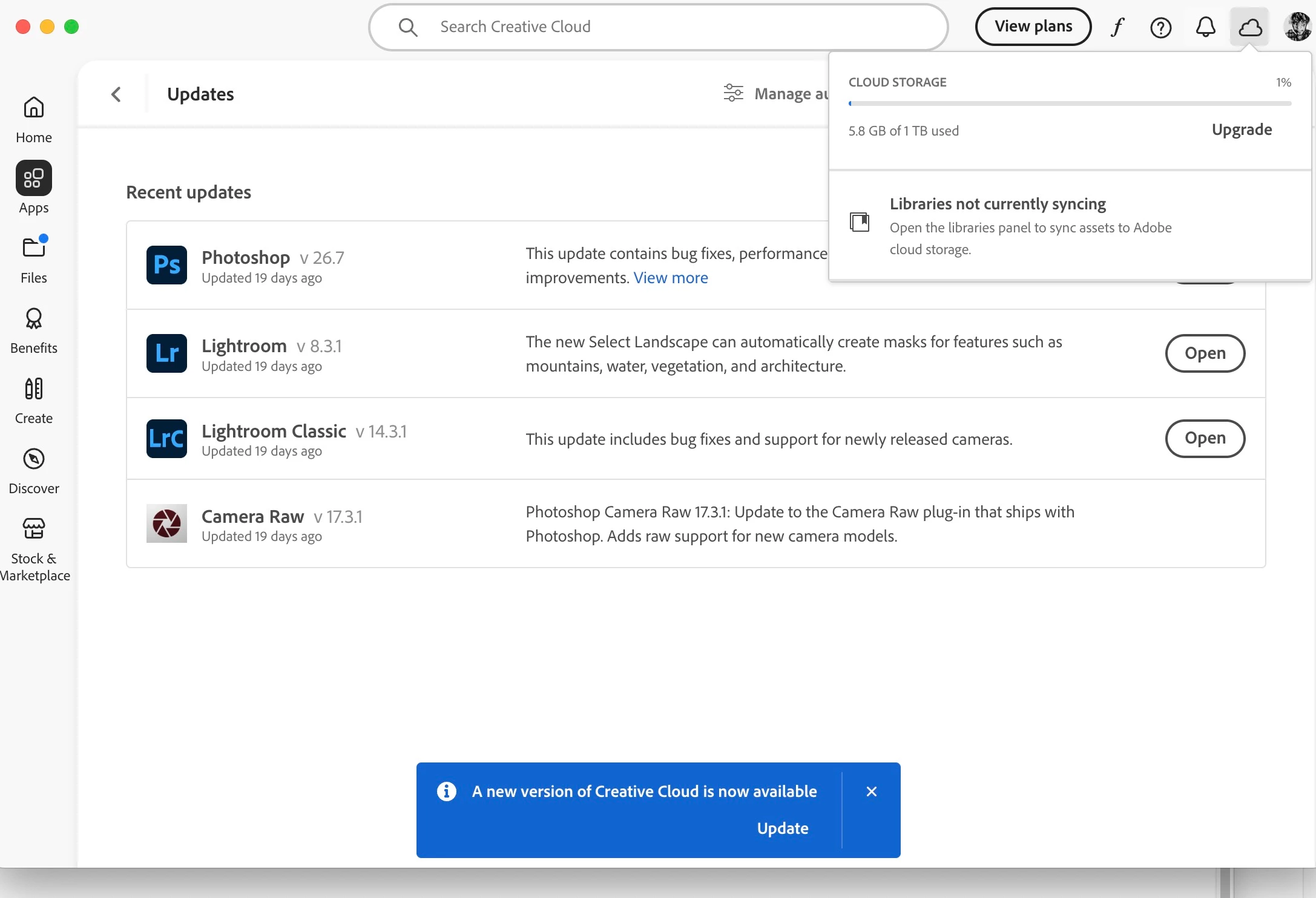Go to the Benefits section
The width and height of the screenshot is (1316, 898).
click(34, 330)
